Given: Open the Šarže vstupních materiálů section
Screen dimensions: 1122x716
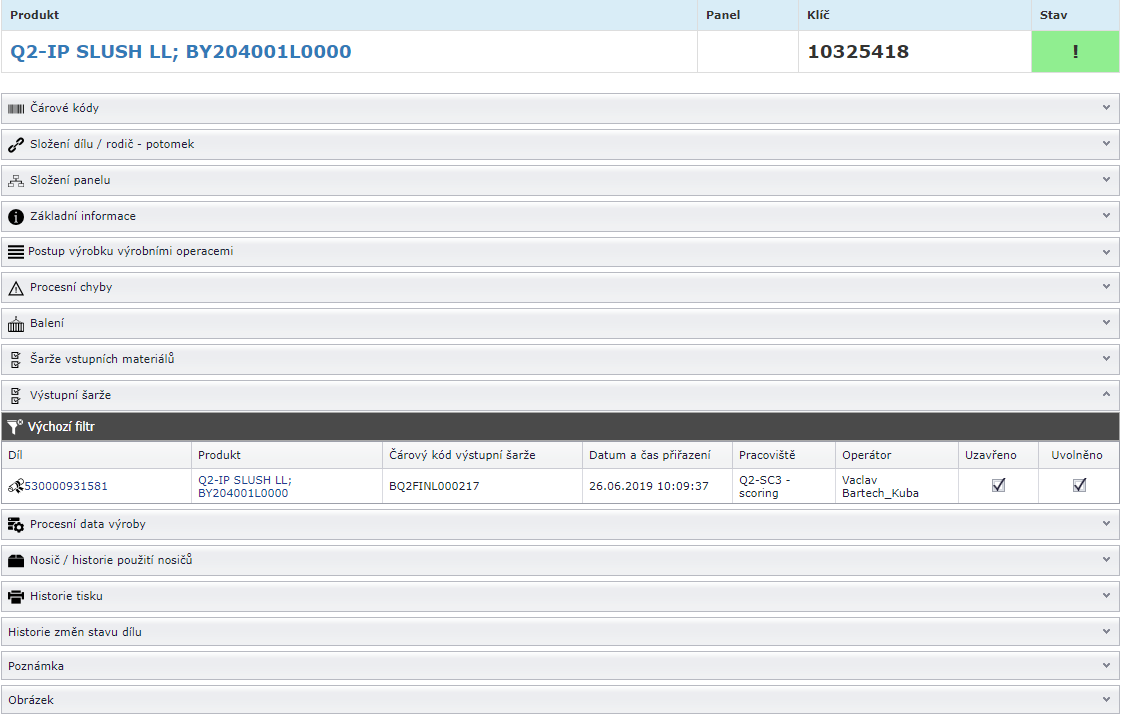Looking at the screenshot, I should 102,359.
